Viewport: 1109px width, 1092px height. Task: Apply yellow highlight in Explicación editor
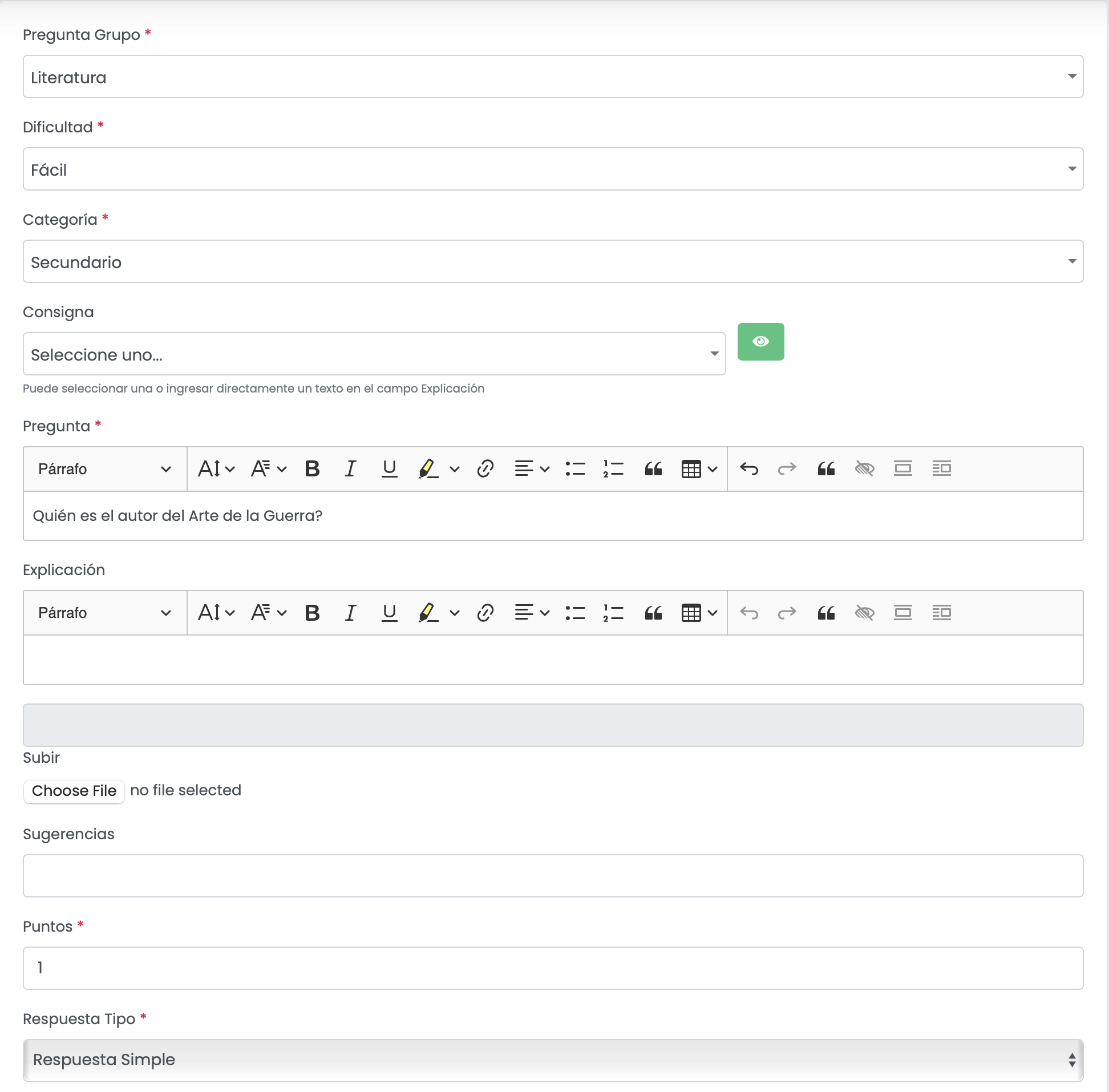428,613
